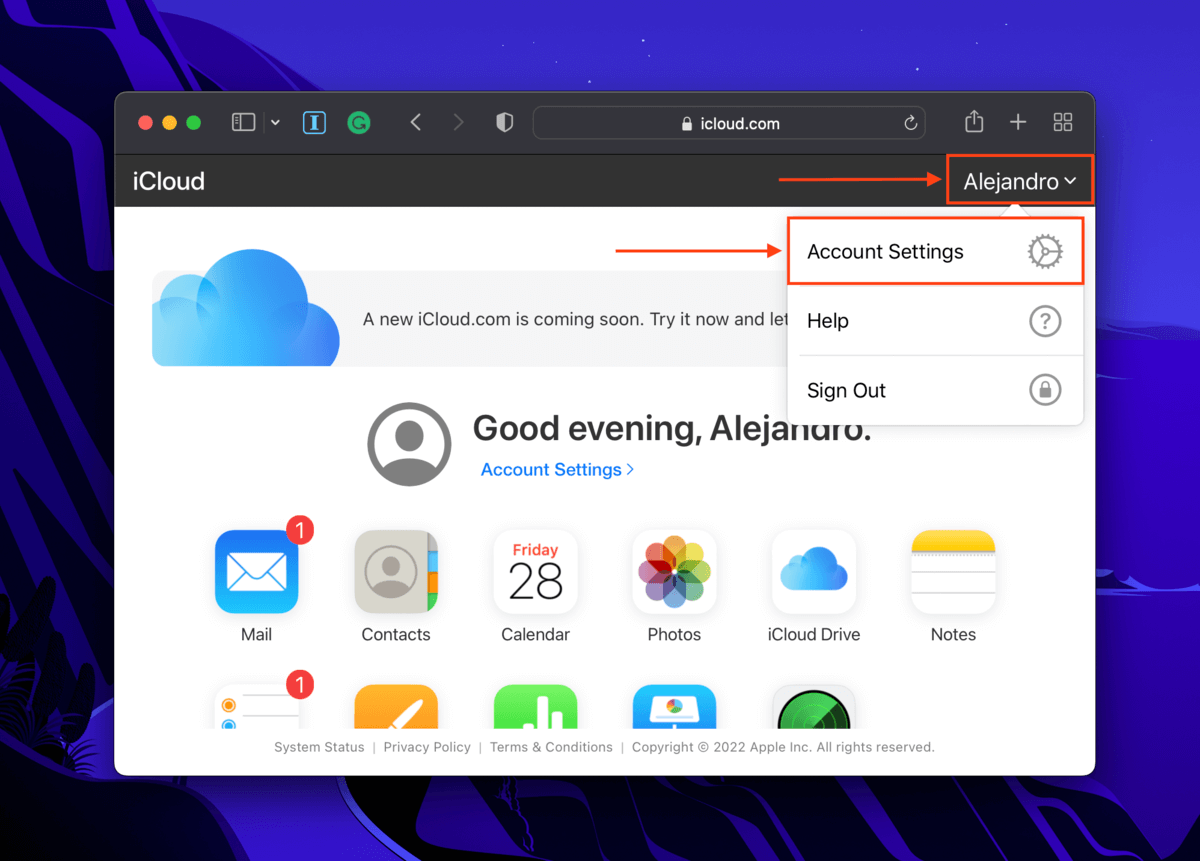Open the Calendar app icon

pyautogui.click(x=535, y=572)
